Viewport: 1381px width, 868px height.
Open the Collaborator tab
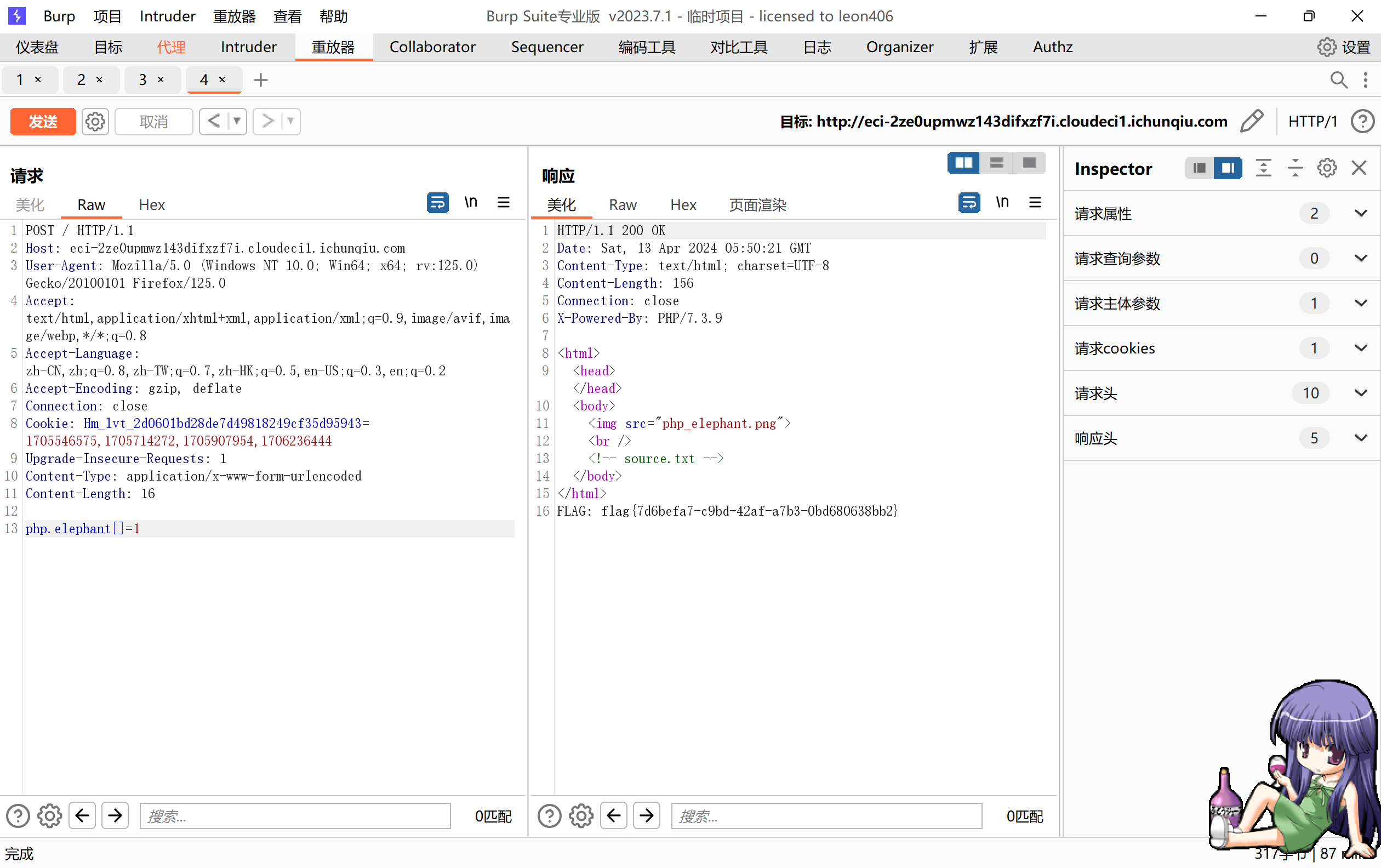coord(432,47)
